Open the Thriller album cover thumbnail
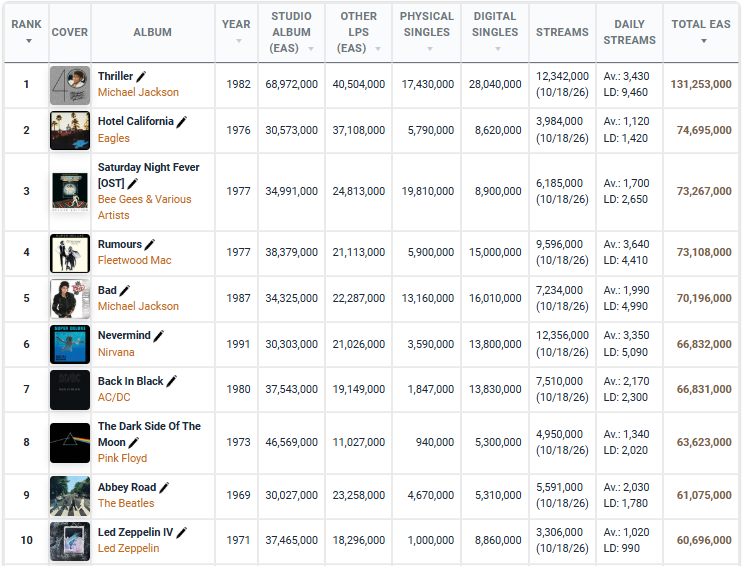The image size is (742, 566). pyautogui.click(x=70, y=85)
